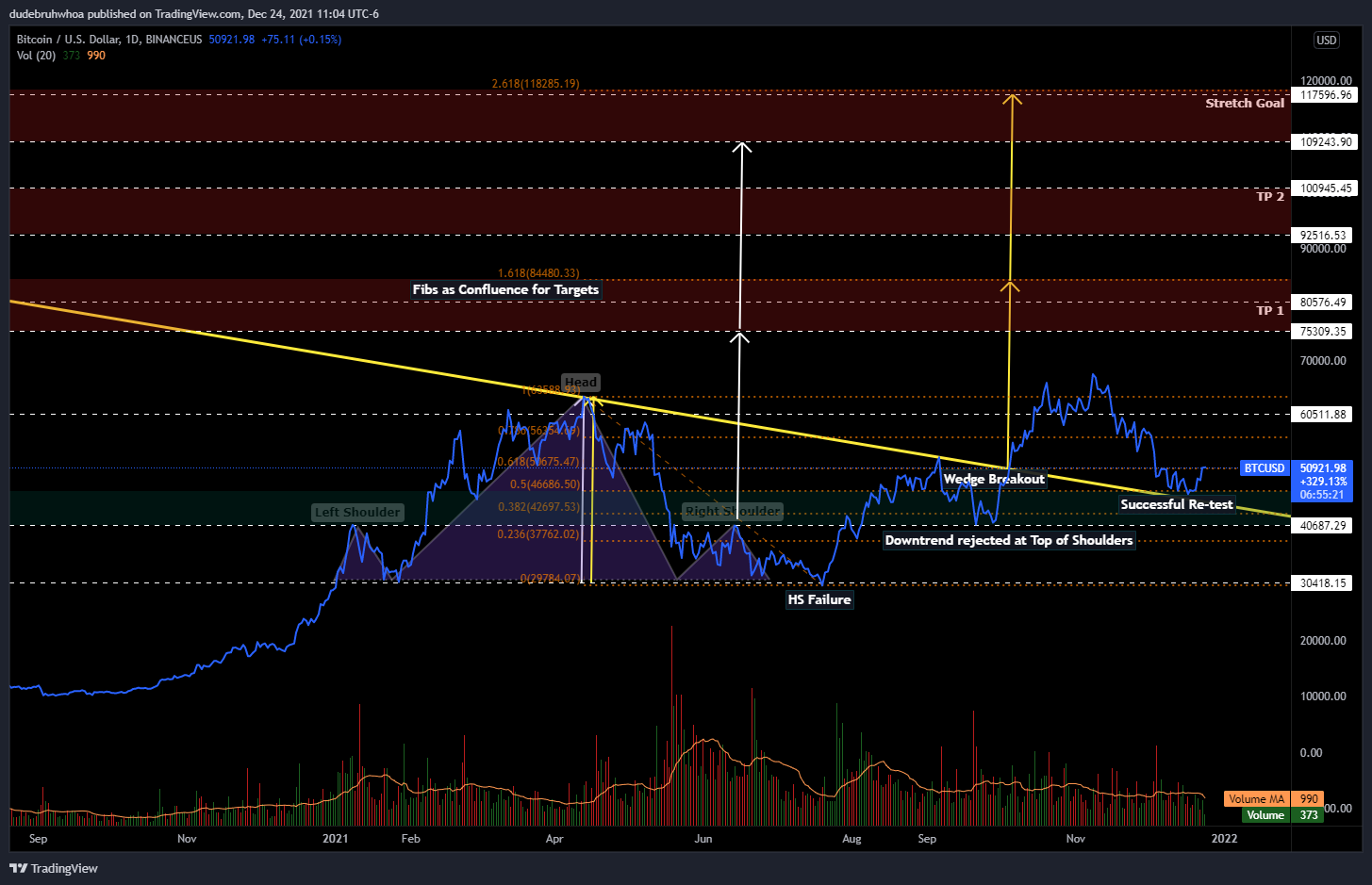Click the 2.618(118285.19) fib level label
This screenshot has width=1372, height=885.
click(x=536, y=84)
